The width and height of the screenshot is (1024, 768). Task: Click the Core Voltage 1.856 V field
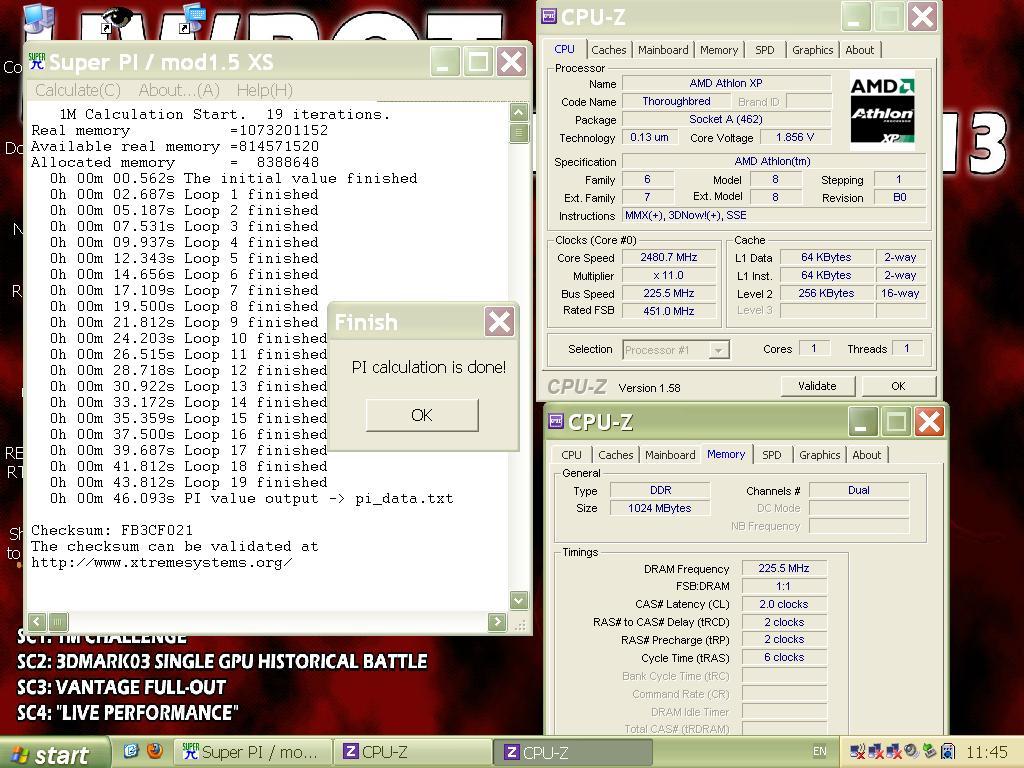(x=795, y=137)
